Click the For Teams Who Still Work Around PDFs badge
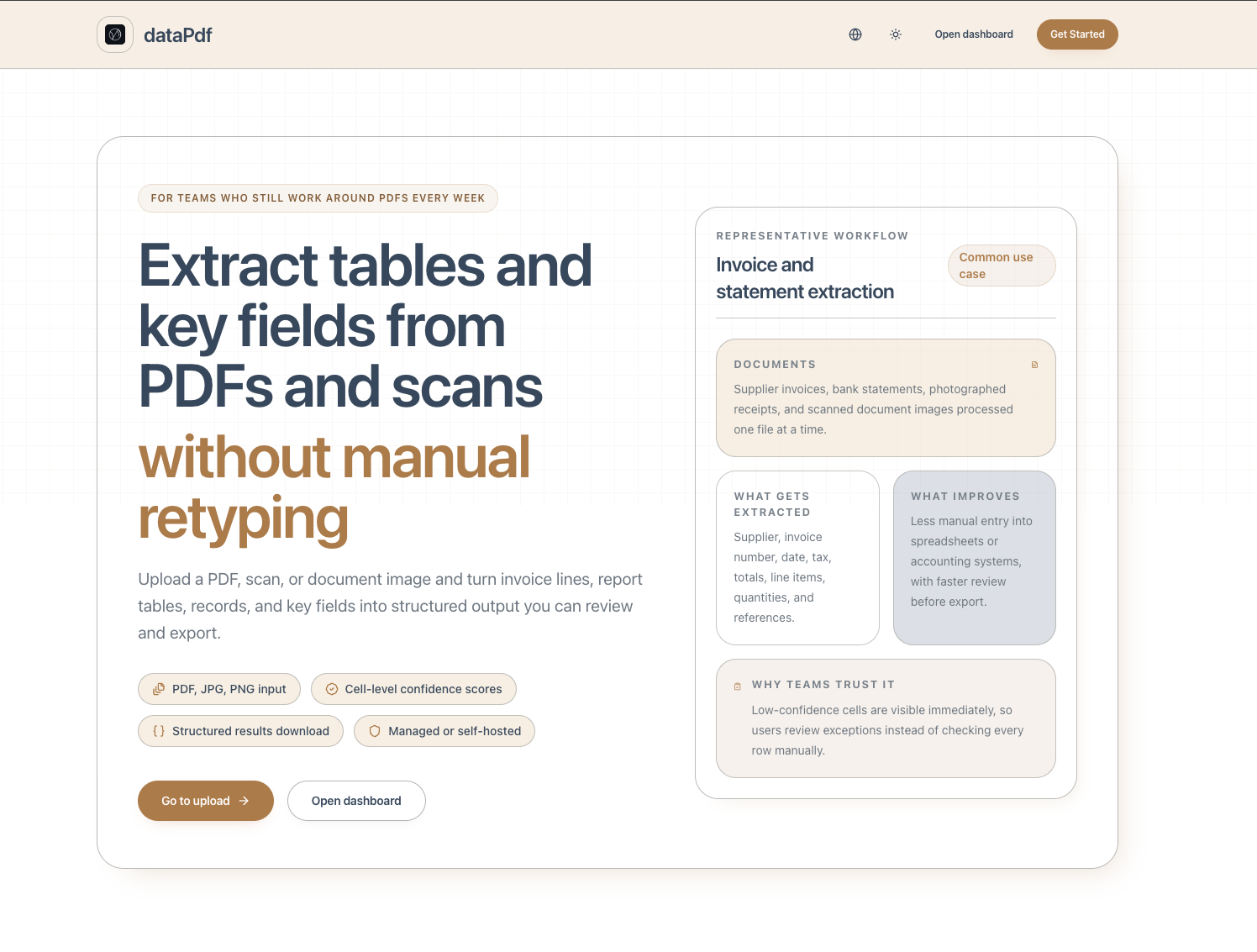This screenshot has width=1257, height=952. (x=318, y=197)
